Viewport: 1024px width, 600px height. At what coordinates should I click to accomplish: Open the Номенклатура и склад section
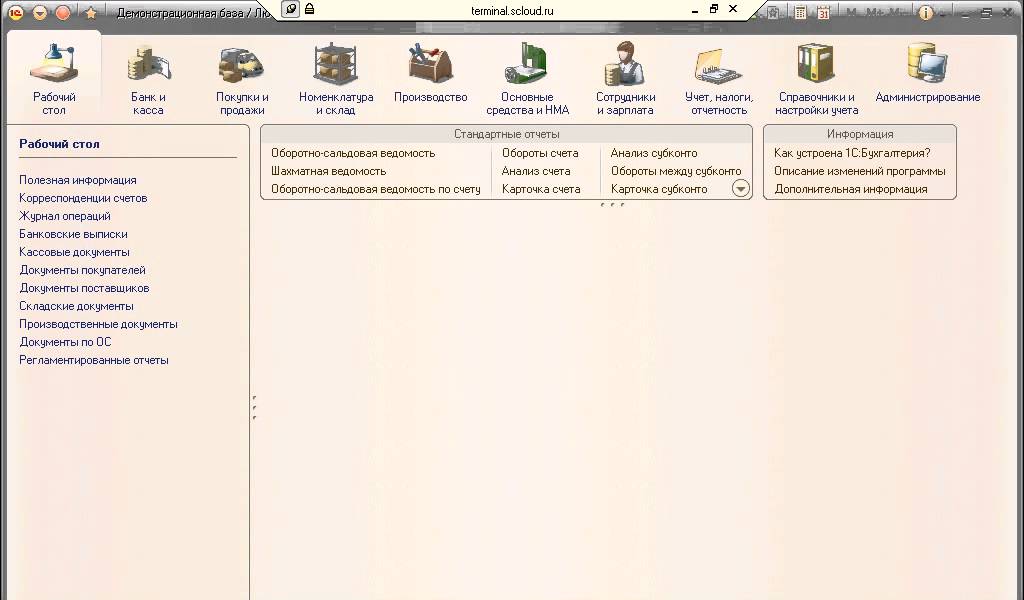336,78
